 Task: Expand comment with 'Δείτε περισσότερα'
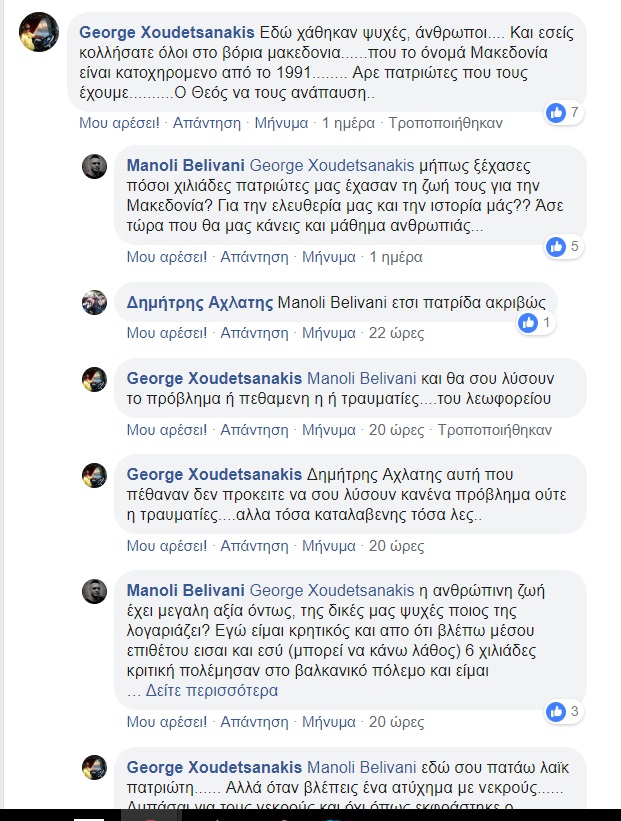pos(211,691)
